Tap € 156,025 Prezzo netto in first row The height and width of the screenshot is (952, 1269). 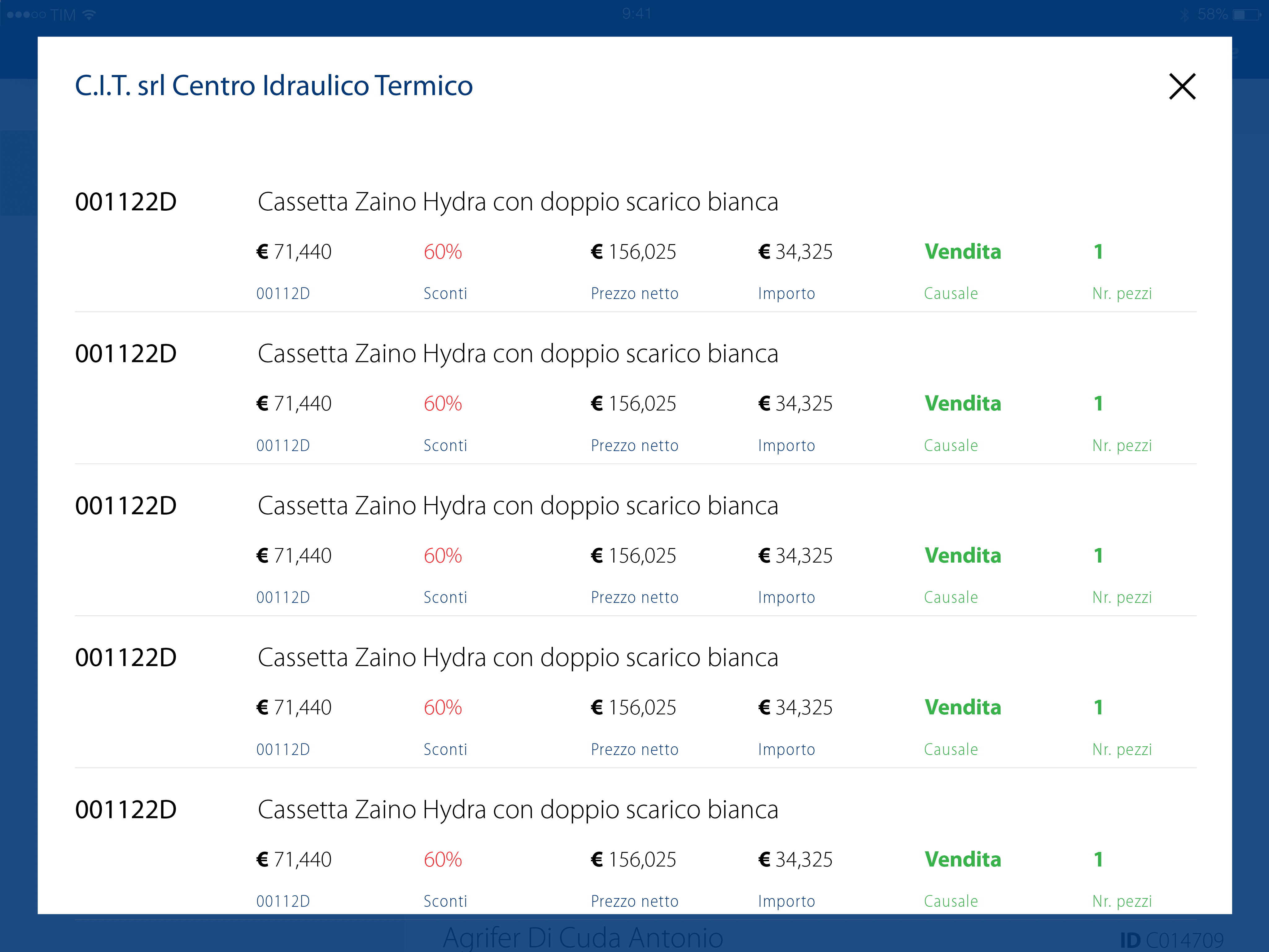(633, 252)
